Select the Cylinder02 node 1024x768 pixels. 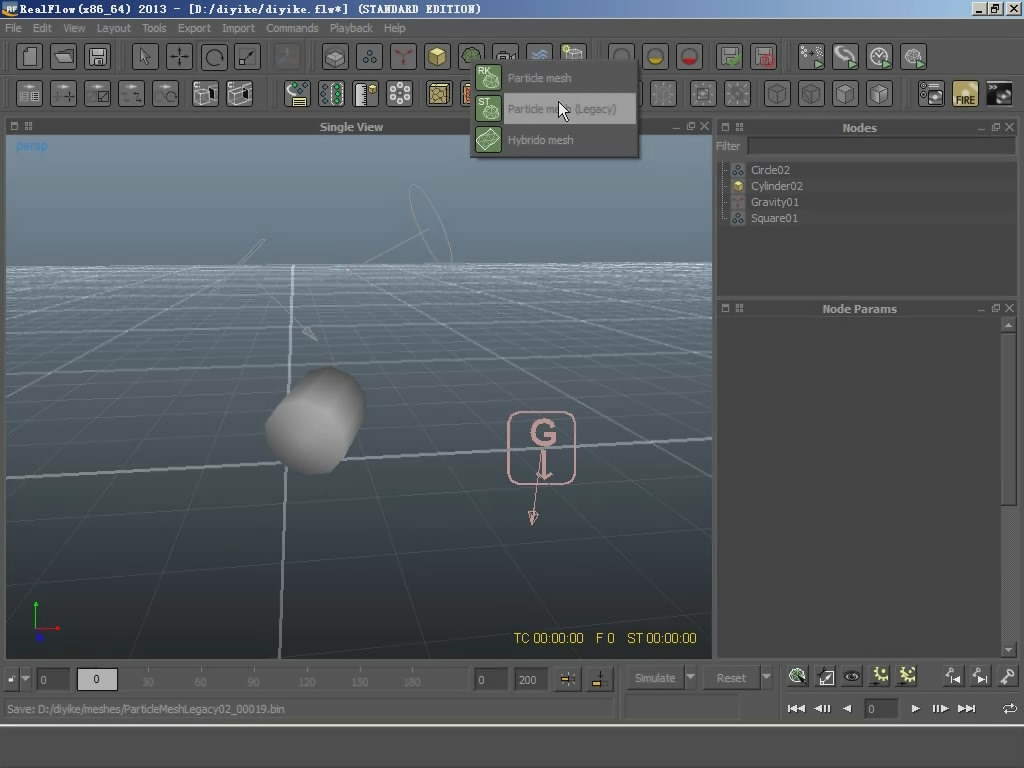tap(776, 186)
